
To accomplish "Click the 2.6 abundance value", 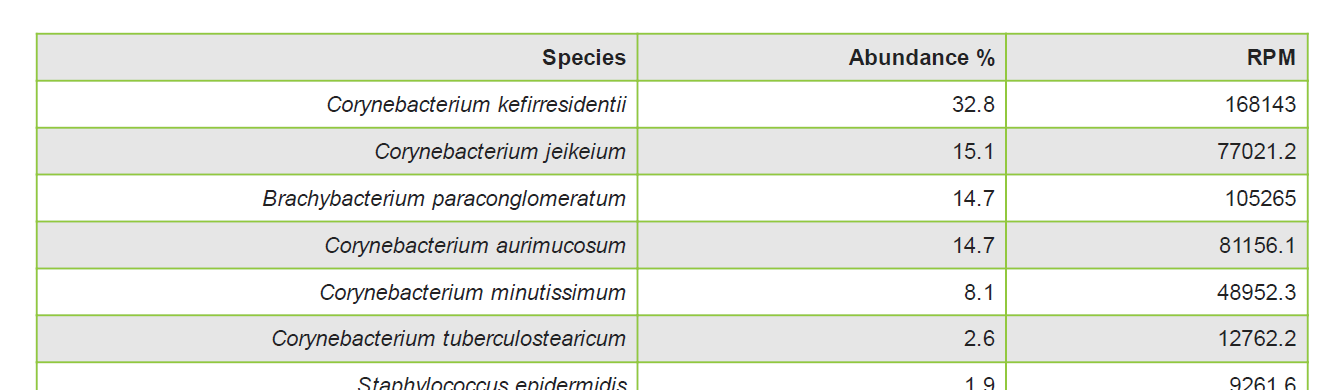I will [x=979, y=339].
